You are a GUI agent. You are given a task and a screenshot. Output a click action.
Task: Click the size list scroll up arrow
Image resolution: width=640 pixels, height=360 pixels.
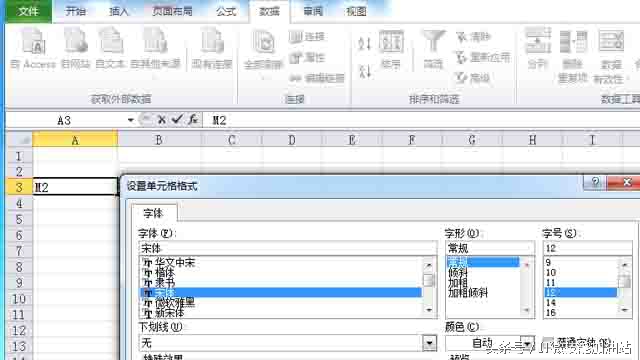624,264
